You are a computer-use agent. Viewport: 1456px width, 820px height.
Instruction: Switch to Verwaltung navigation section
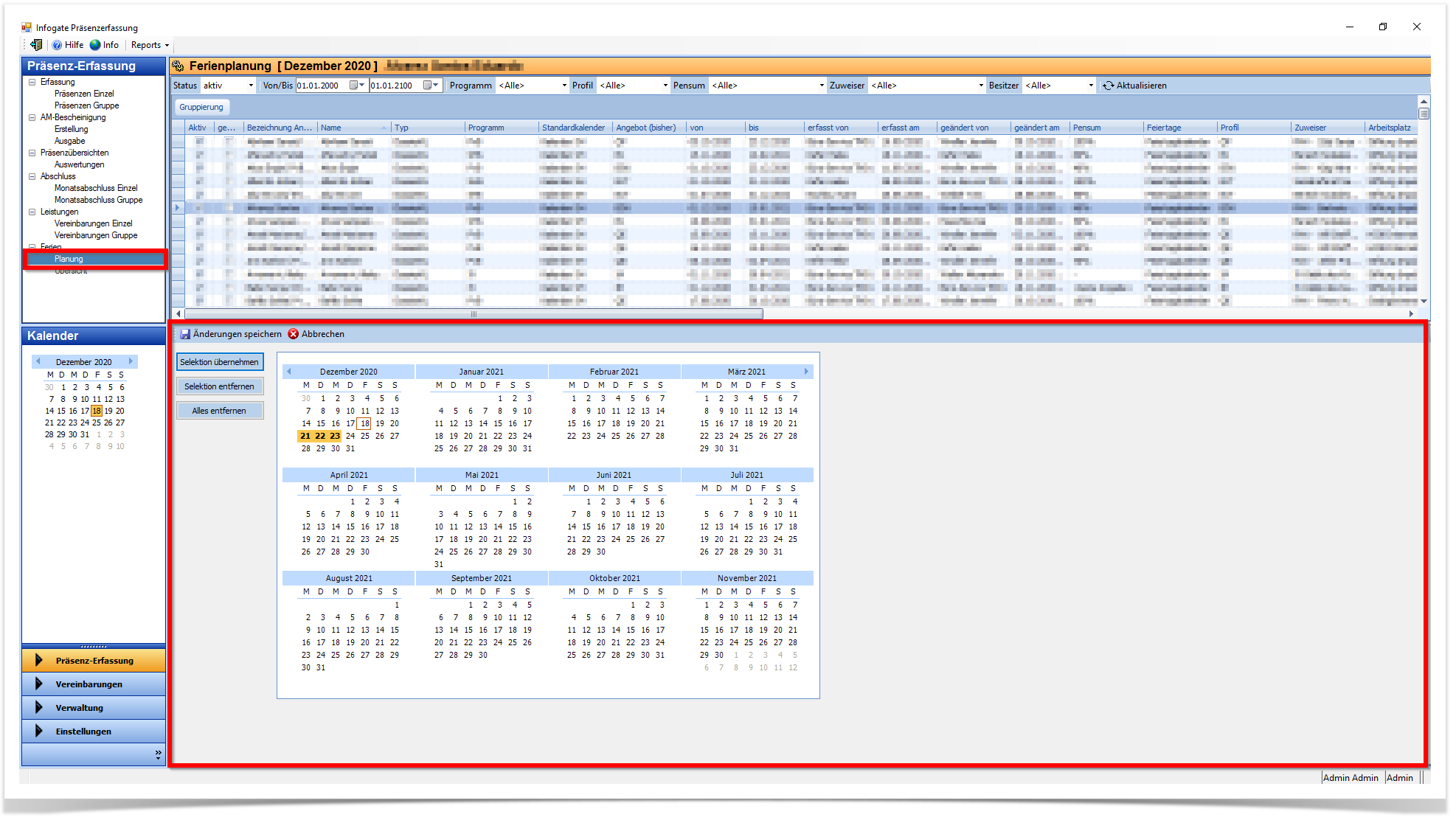[94, 708]
